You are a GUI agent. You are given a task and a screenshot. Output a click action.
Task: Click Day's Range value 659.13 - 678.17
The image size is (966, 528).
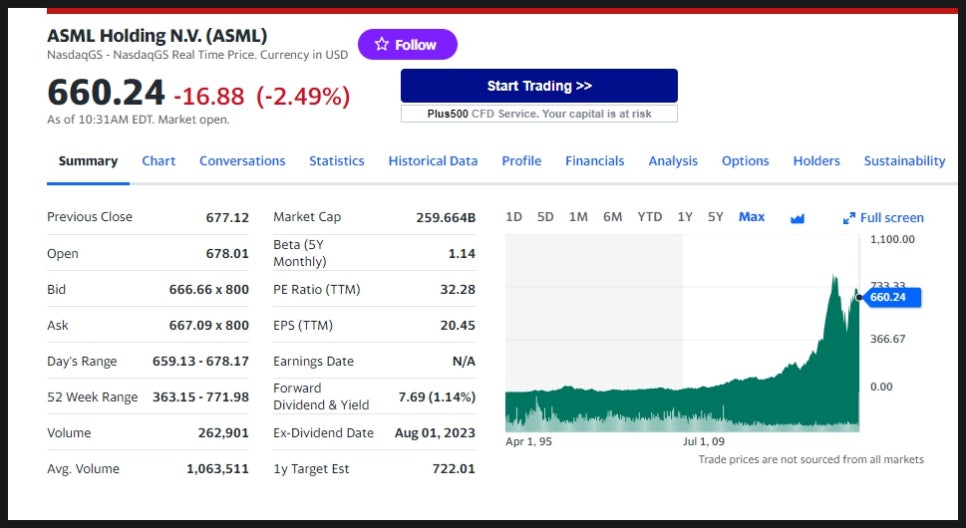(x=201, y=361)
